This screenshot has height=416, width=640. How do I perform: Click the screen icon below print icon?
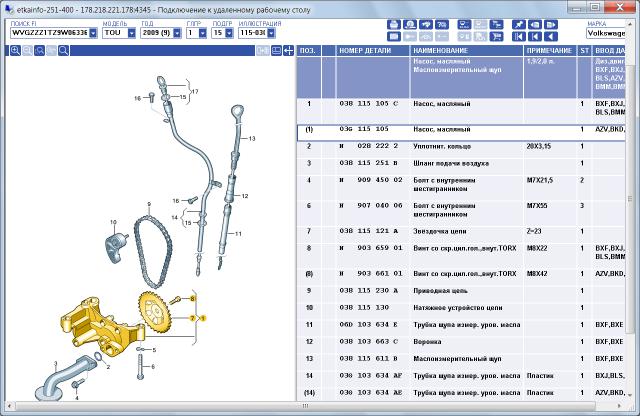394,36
